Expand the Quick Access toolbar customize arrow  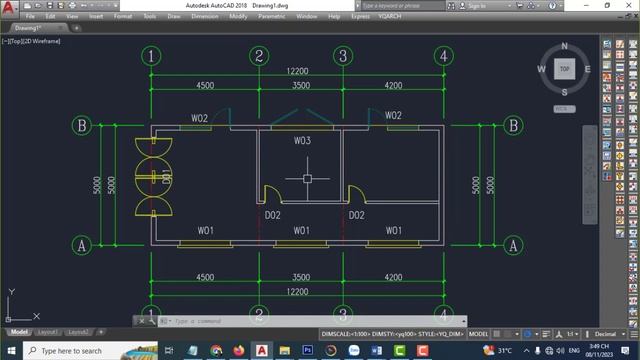(116, 6)
